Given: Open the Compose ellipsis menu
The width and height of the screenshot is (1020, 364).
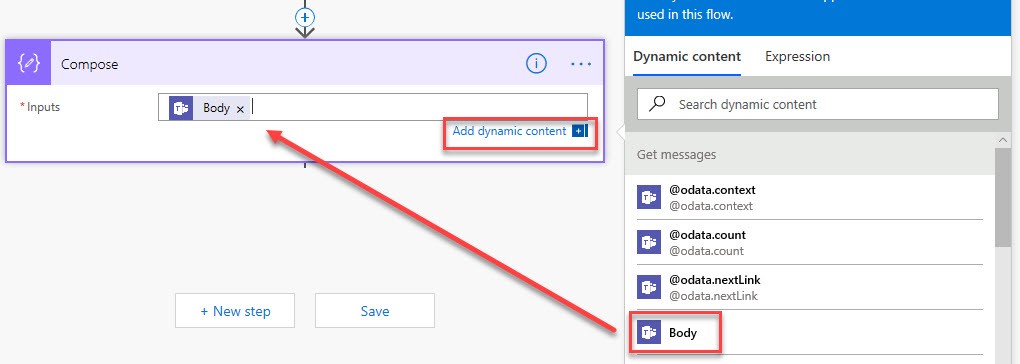Looking at the screenshot, I should pos(581,64).
